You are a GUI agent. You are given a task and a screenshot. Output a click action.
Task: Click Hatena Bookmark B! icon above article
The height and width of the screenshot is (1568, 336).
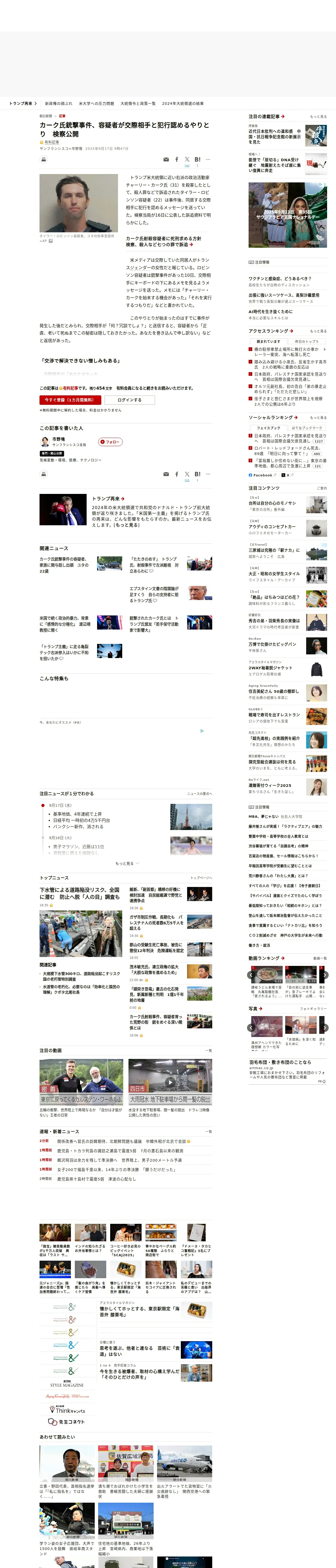tap(198, 159)
